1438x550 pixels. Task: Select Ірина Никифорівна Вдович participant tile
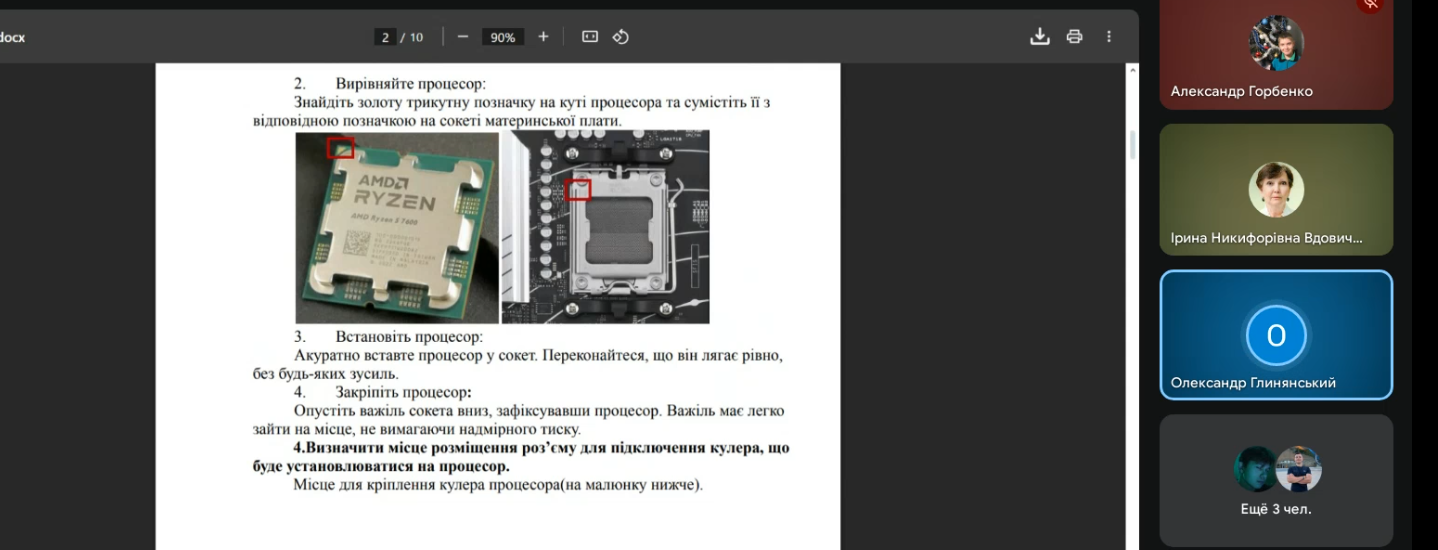pos(1276,190)
